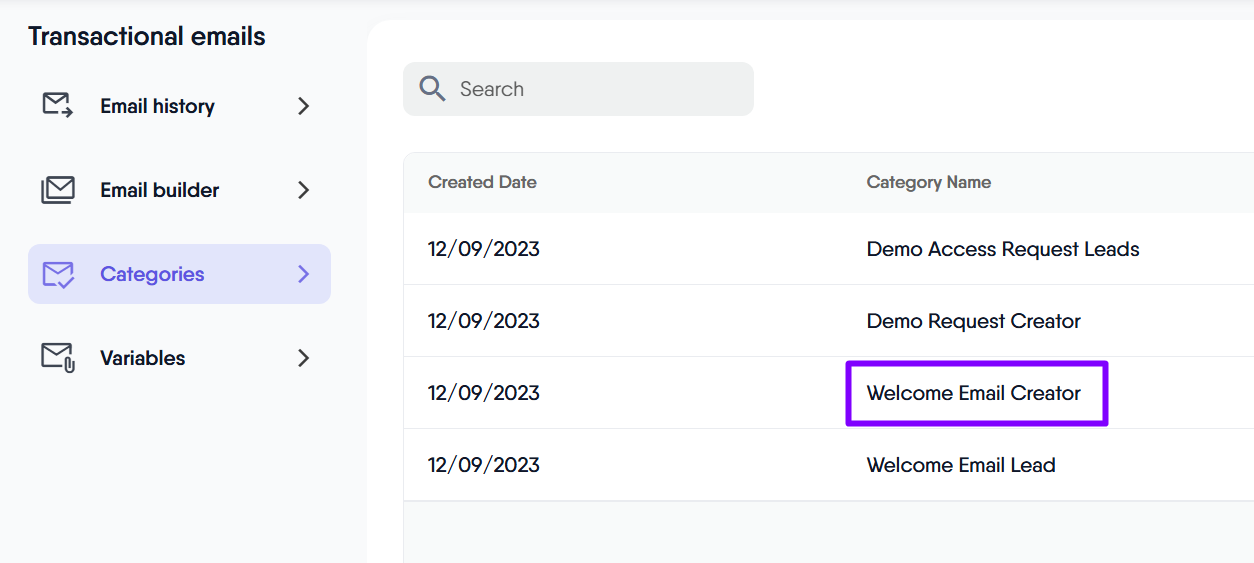The width and height of the screenshot is (1254, 563).
Task: Open the Welcome Email Lead category
Action: coord(960,465)
